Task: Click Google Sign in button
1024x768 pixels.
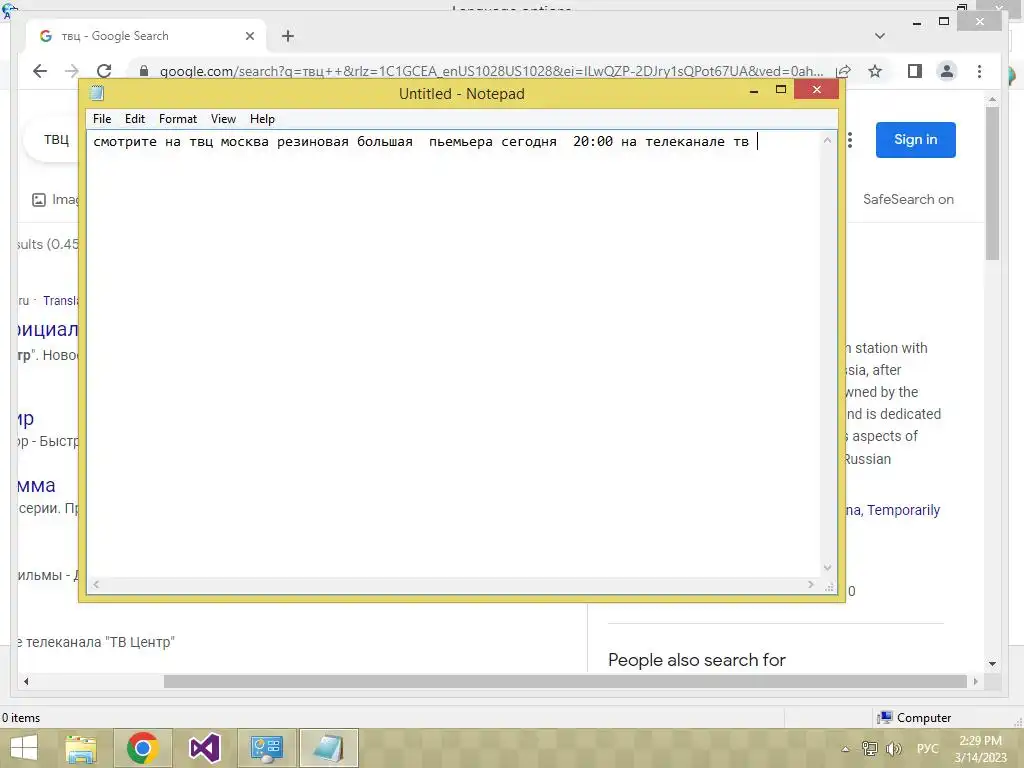Action: 916,140
